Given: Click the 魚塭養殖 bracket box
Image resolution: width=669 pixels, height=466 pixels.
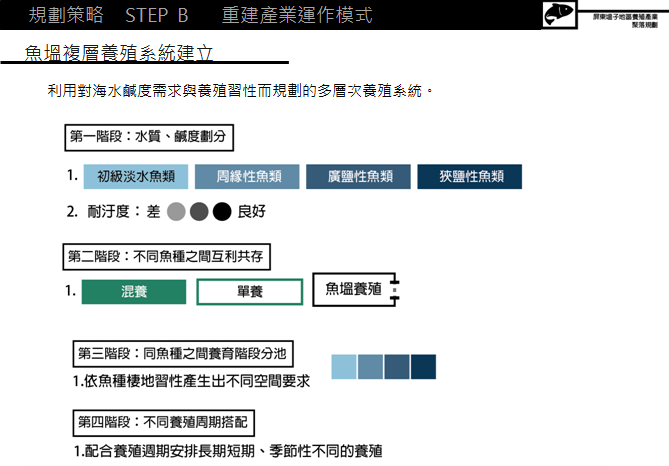Looking at the screenshot, I should point(355,290).
